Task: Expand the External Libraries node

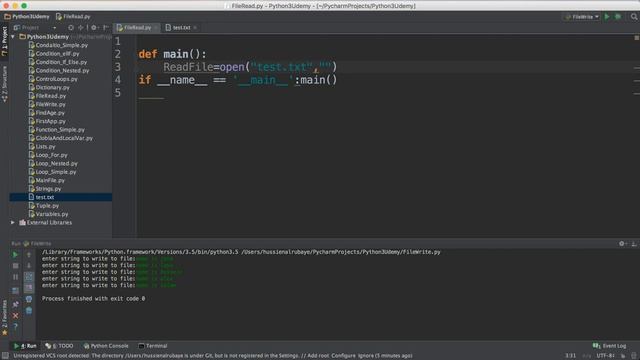Action: point(13,222)
